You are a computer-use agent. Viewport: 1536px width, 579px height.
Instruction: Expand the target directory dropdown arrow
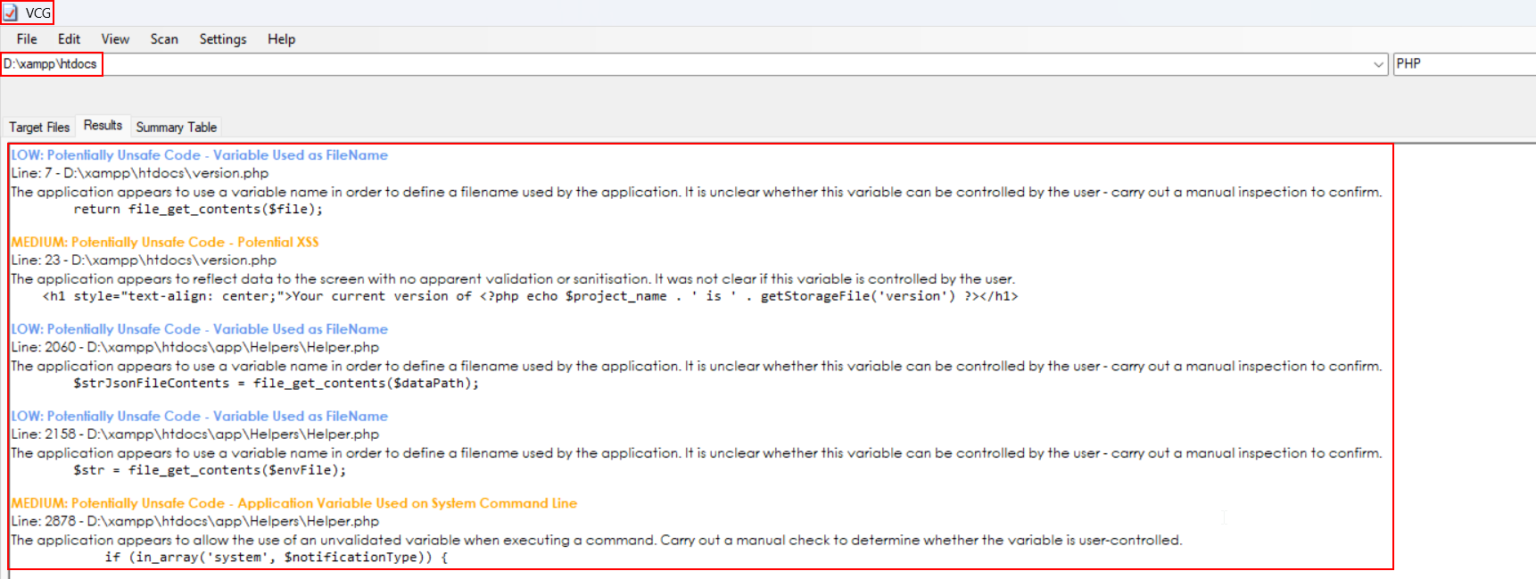point(1380,65)
